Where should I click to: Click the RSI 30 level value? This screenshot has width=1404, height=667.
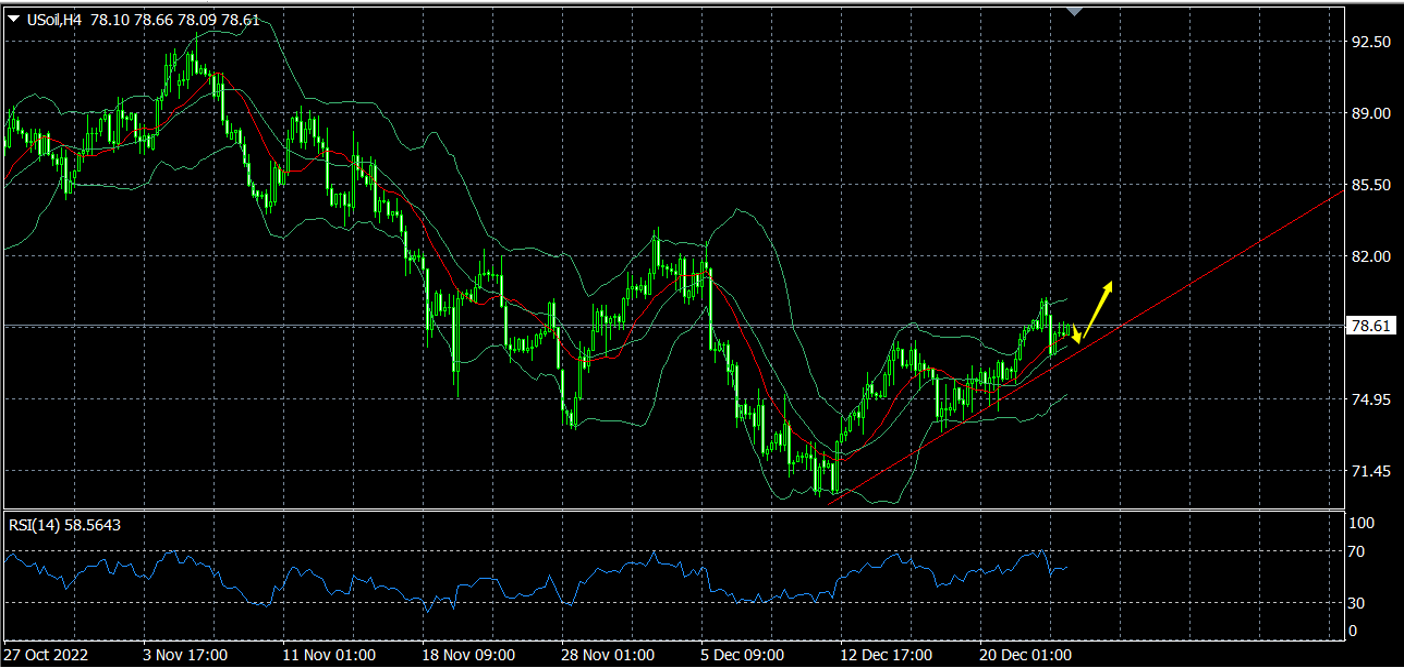[x=1357, y=603]
